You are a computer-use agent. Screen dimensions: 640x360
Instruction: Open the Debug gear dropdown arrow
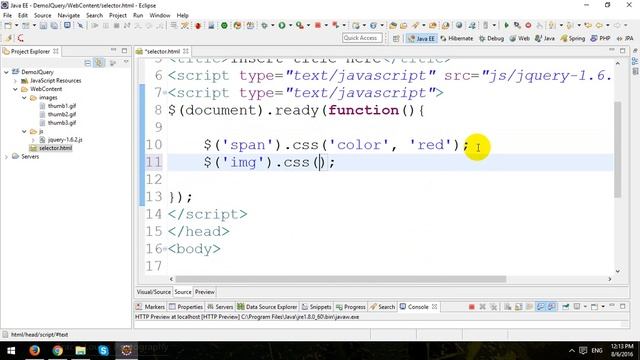(x=272, y=25)
